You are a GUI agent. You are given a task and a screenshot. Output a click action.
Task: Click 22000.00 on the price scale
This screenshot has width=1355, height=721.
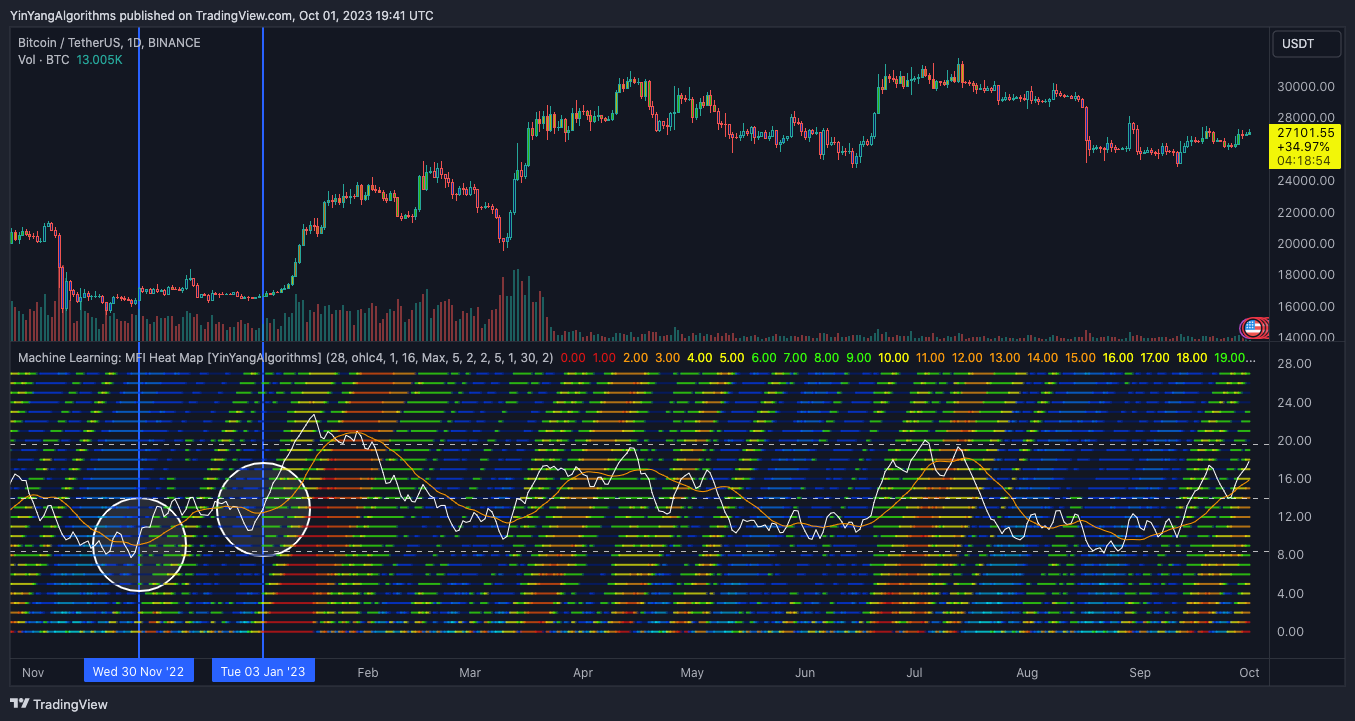point(1306,213)
